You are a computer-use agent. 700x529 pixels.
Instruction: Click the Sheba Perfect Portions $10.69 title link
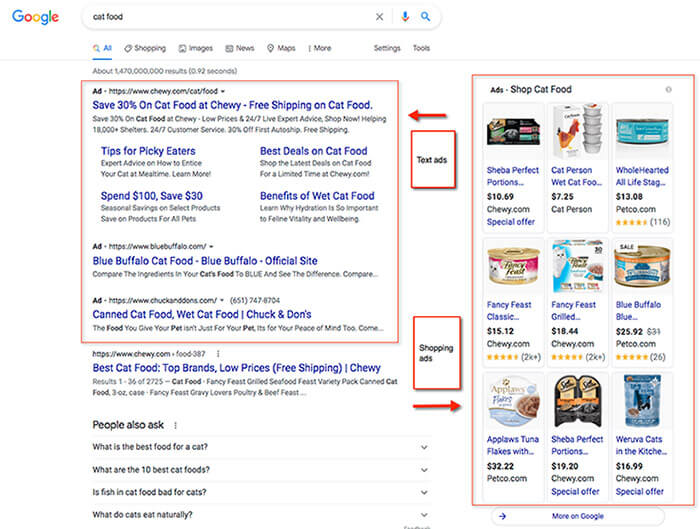point(513,176)
